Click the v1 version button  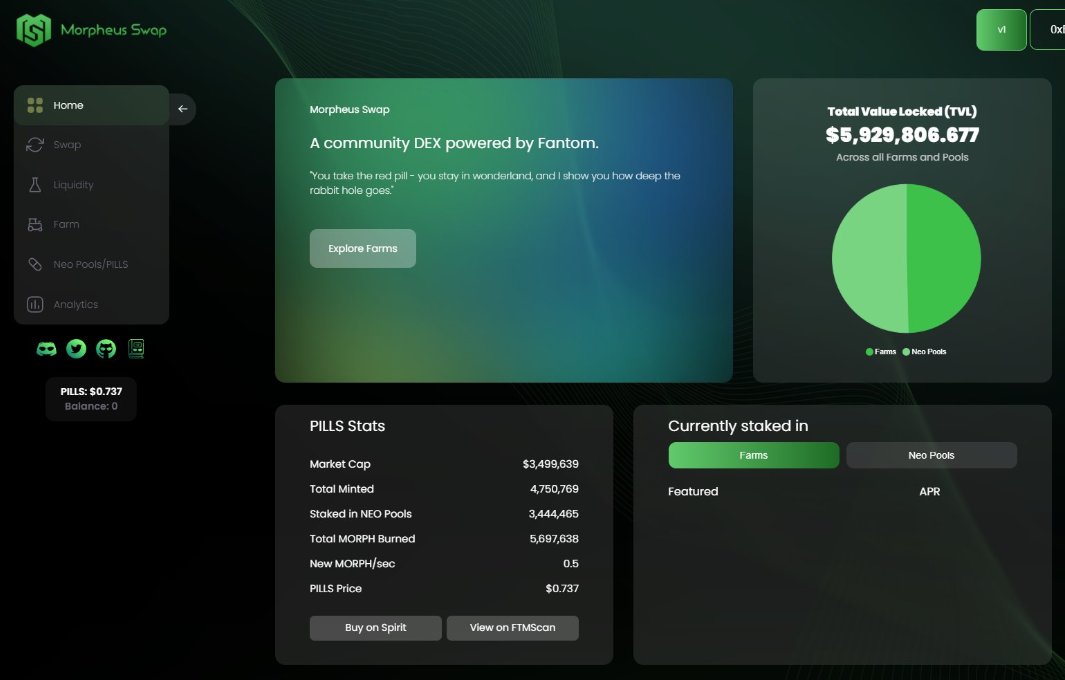coord(1001,30)
